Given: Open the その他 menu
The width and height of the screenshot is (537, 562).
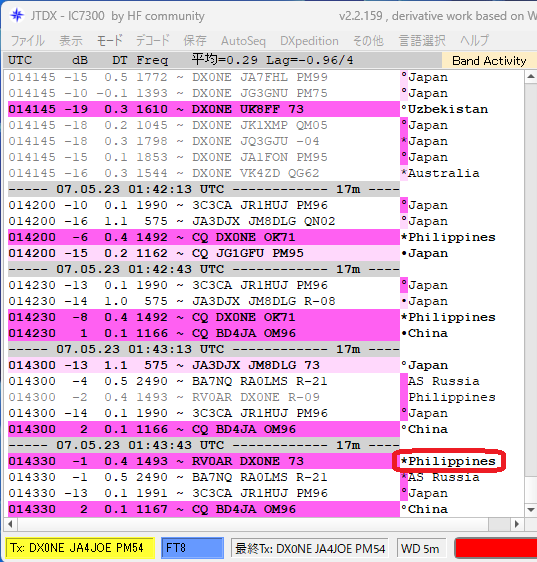Looking at the screenshot, I should (368, 41).
